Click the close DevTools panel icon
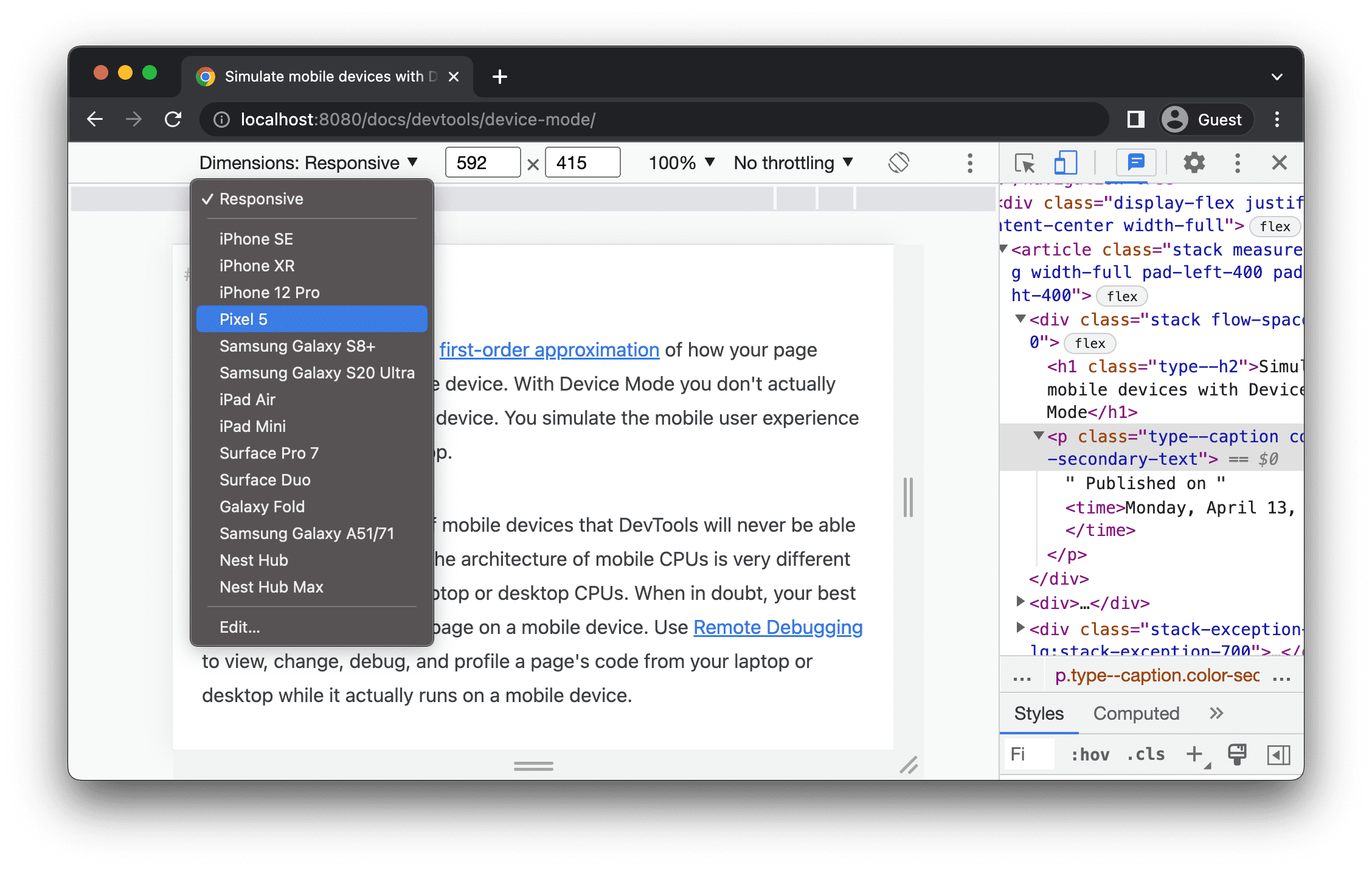This screenshot has height=870, width=1372. click(x=1281, y=163)
